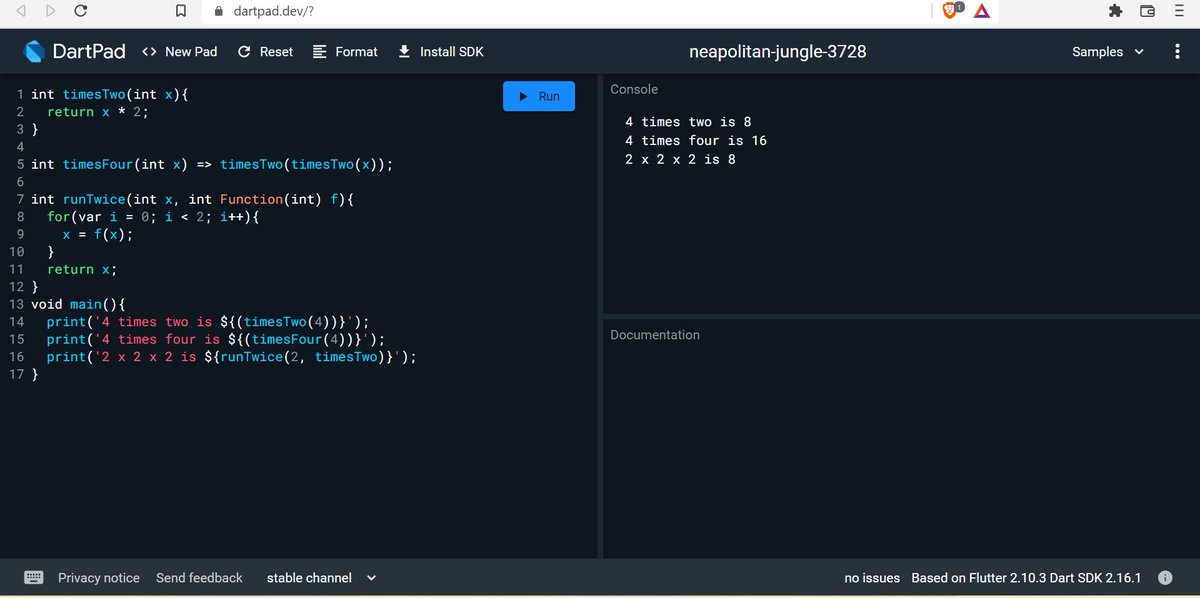Open Install SDK link
1200x598 pixels.
(x=441, y=52)
